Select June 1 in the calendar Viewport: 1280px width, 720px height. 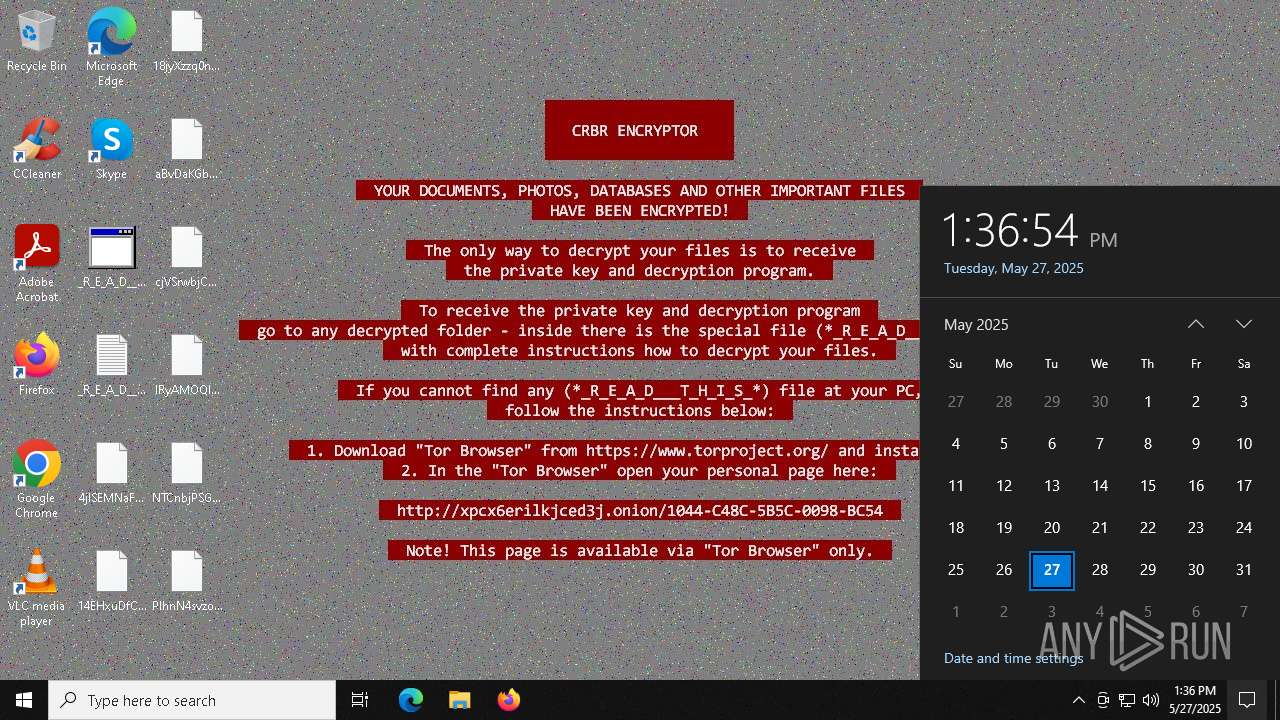point(956,612)
